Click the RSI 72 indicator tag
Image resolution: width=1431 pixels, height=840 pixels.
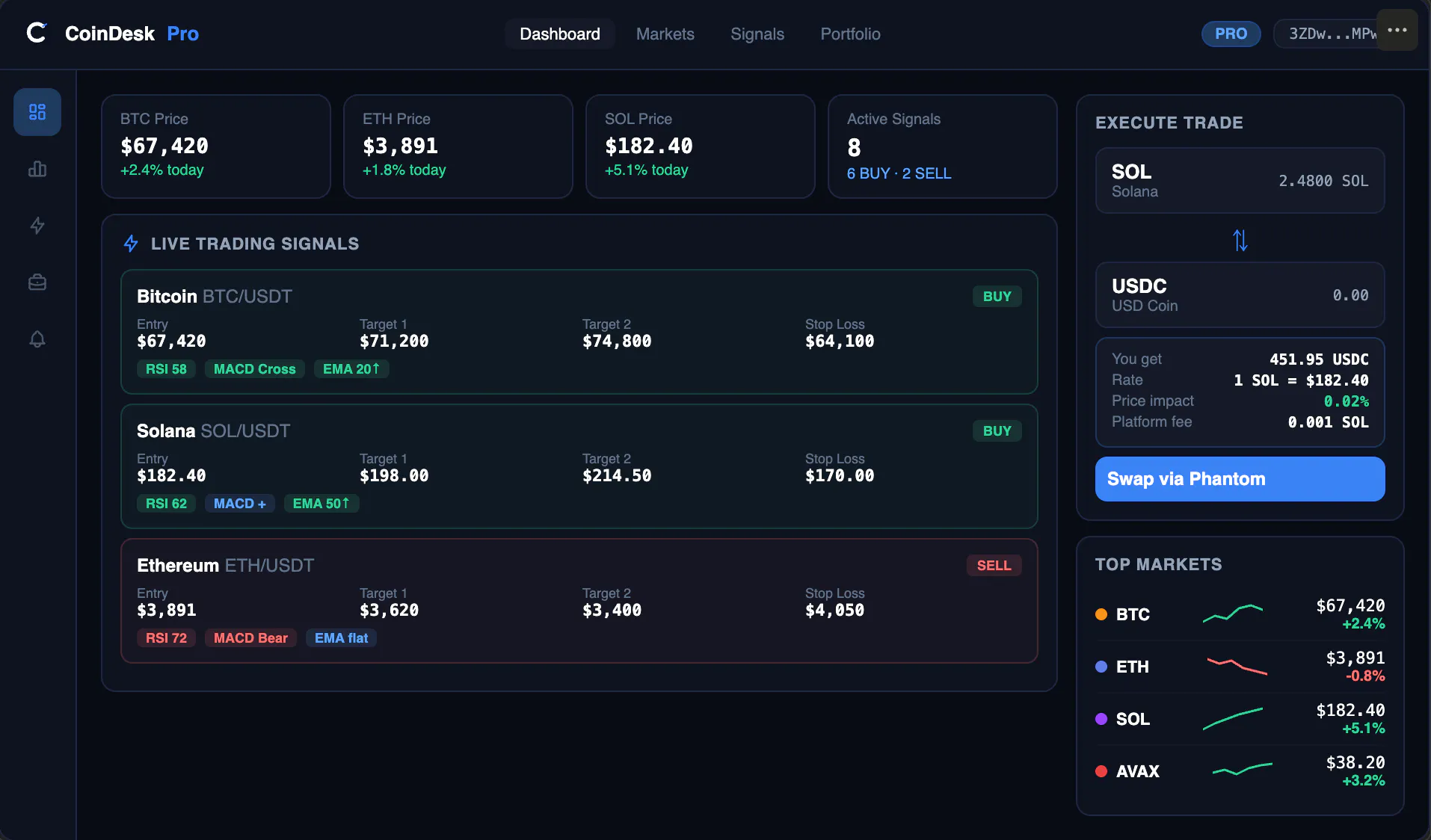tap(166, 638)
